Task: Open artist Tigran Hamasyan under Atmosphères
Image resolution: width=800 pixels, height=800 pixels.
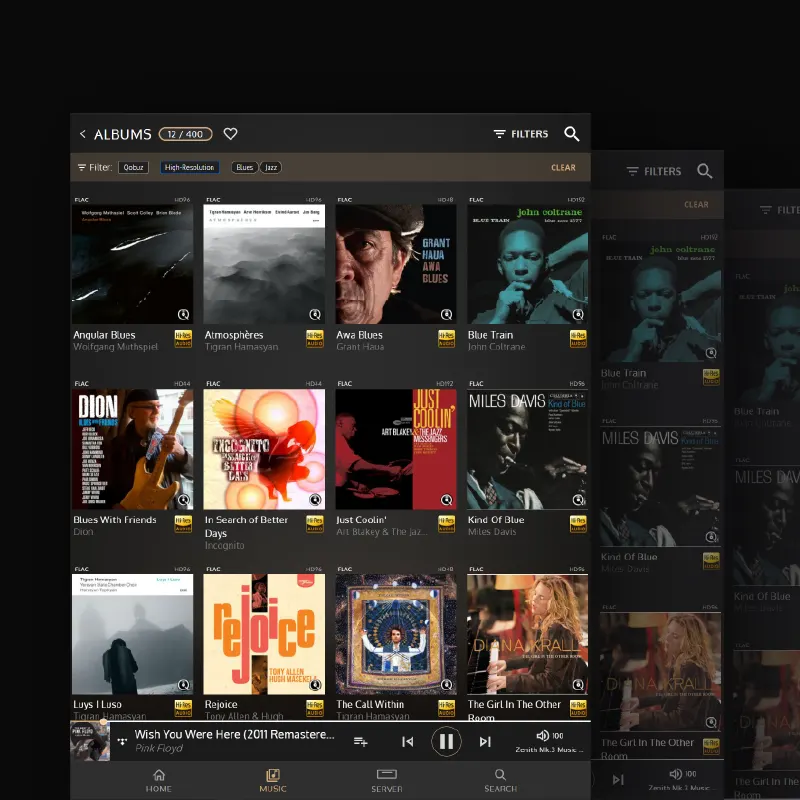Action: (x=241, y=347)
